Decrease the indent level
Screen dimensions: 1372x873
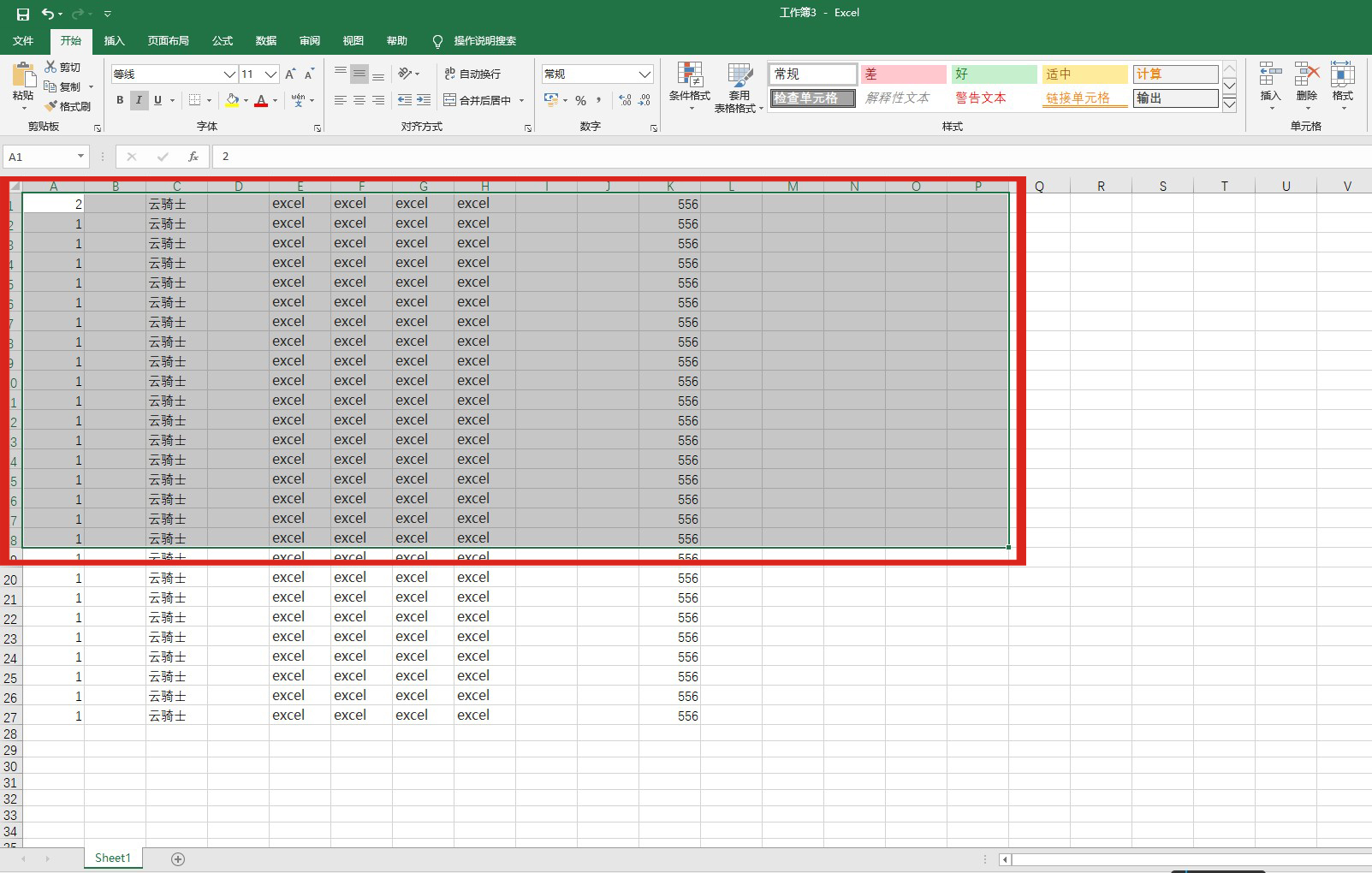coord(405,100)
